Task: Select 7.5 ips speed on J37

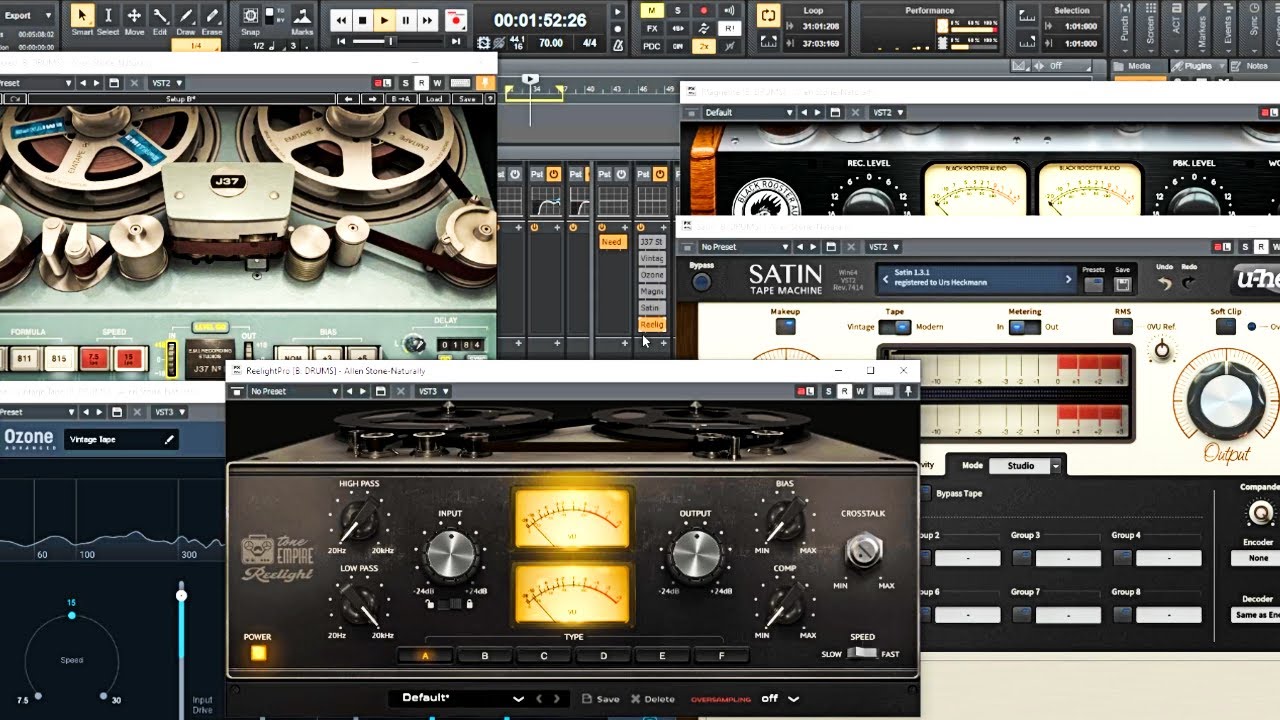Action: pos(94,358)
